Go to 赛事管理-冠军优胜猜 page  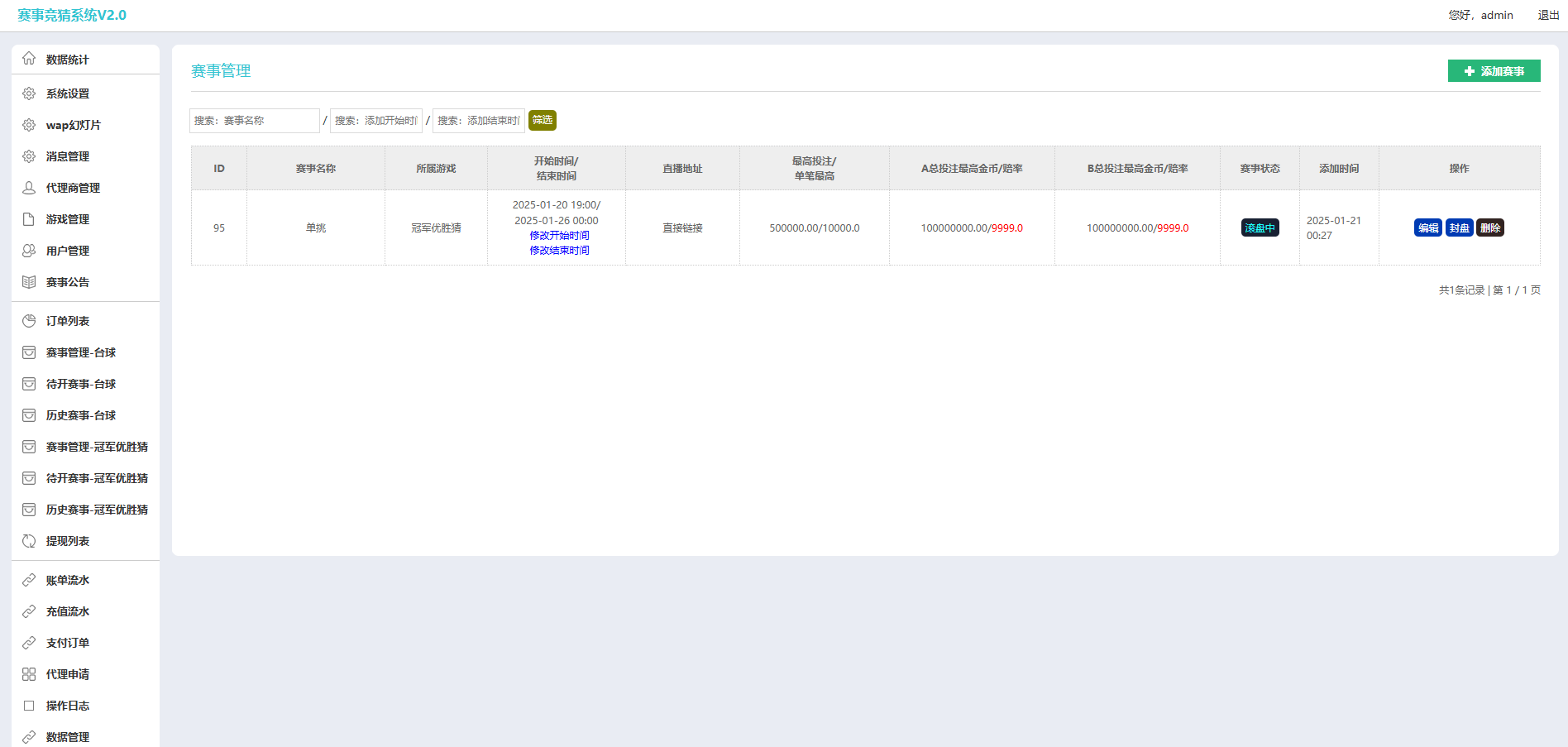coord(97,447)
